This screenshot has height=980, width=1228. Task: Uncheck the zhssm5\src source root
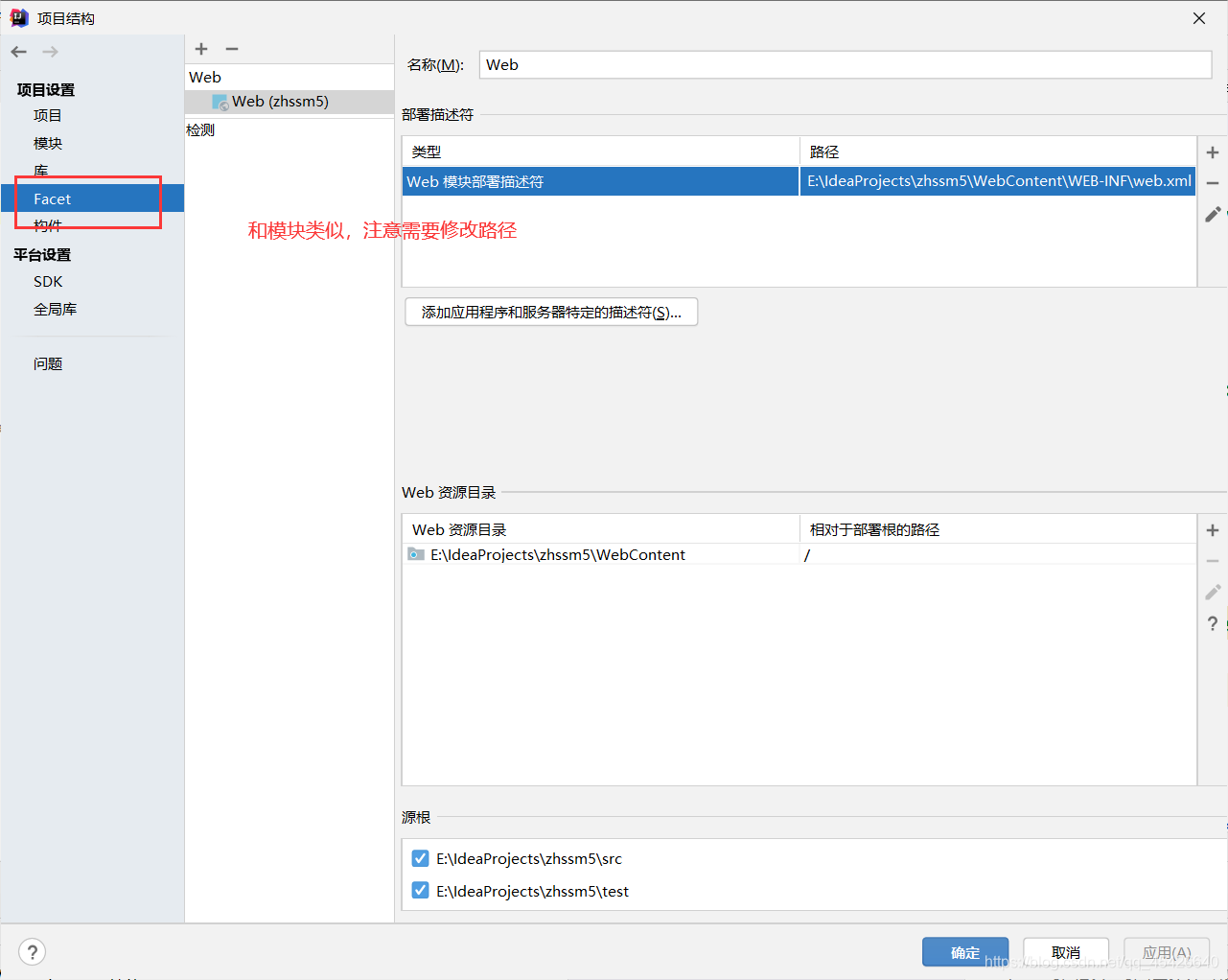[420, 858]
